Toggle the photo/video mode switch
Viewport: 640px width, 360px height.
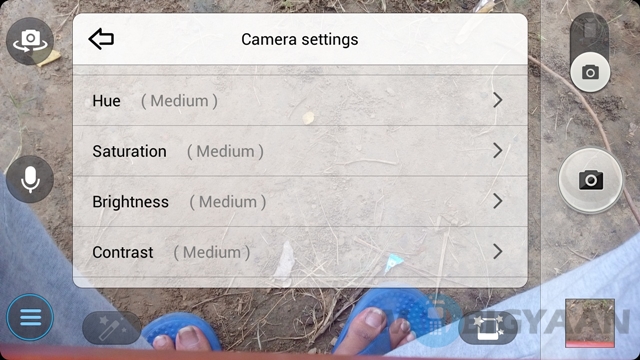tap(590, 52)
